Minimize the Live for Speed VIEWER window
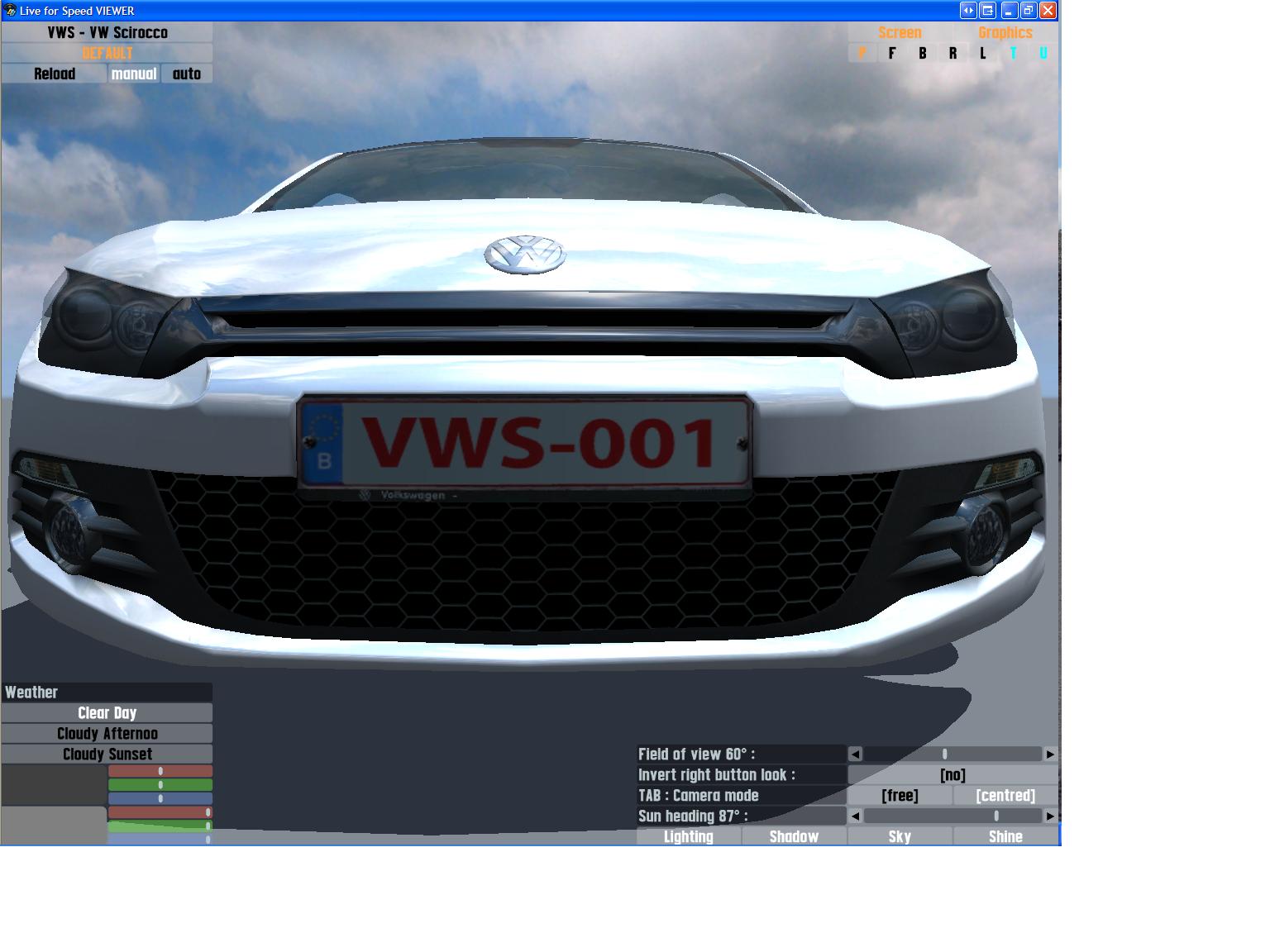The width and height of the screenshot is (1270, 952). (x=1009, y=10)
